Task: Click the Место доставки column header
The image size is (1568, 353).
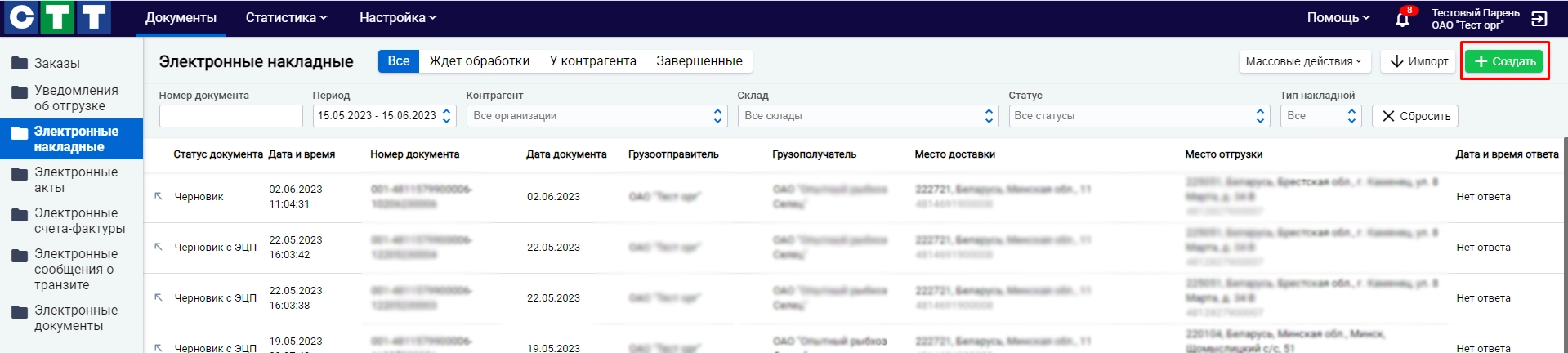Action: tap(955, 154)
